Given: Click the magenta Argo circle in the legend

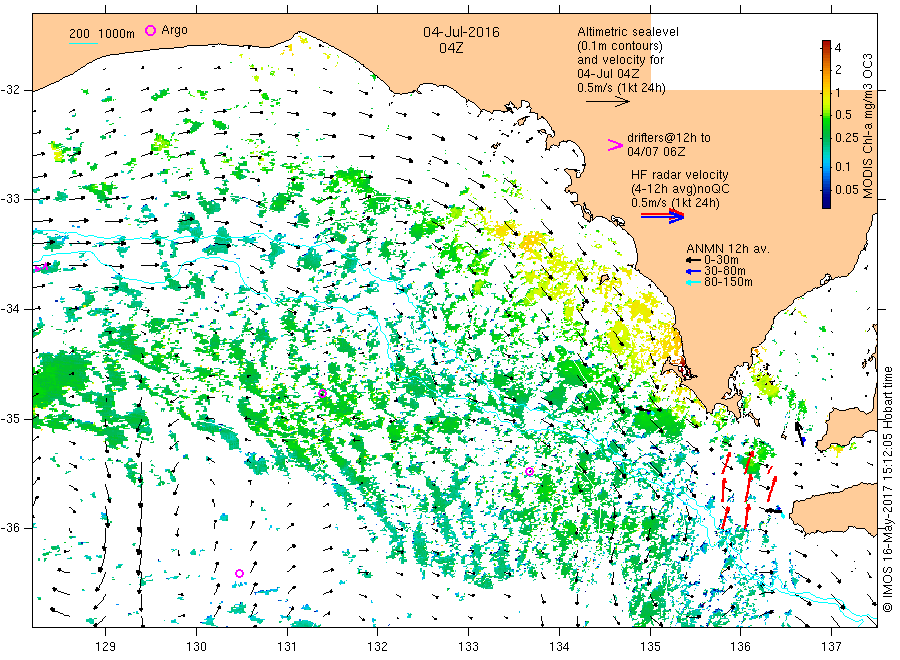Looking at the screenshot, I should pyautogui.click(x=151, y=31).
